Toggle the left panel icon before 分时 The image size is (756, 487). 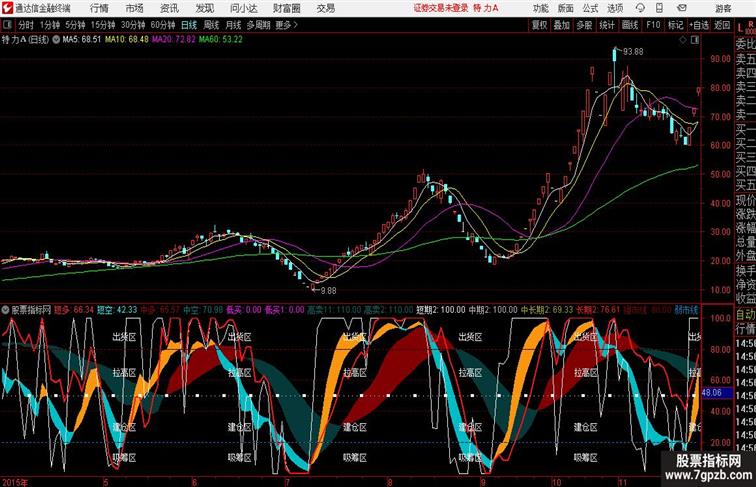pyautogui.click(x=7, y=25)
